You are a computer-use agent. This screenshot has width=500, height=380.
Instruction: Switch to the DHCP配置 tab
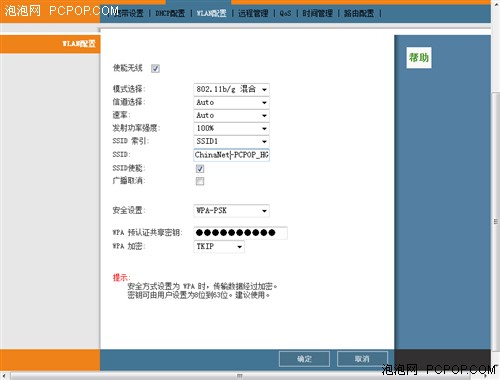pyautogui.click(x=170, y=13)
